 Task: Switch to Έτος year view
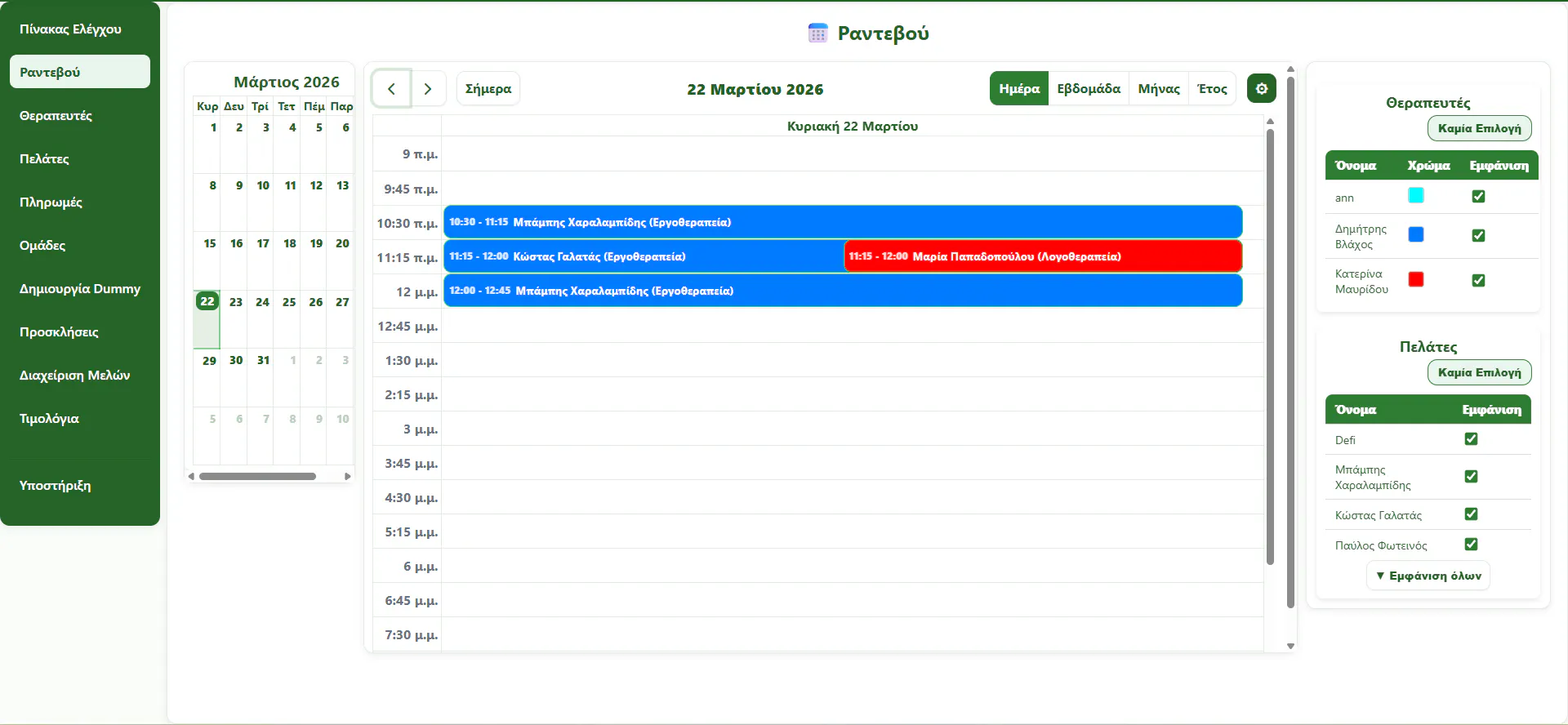(x=1212, y=88)
